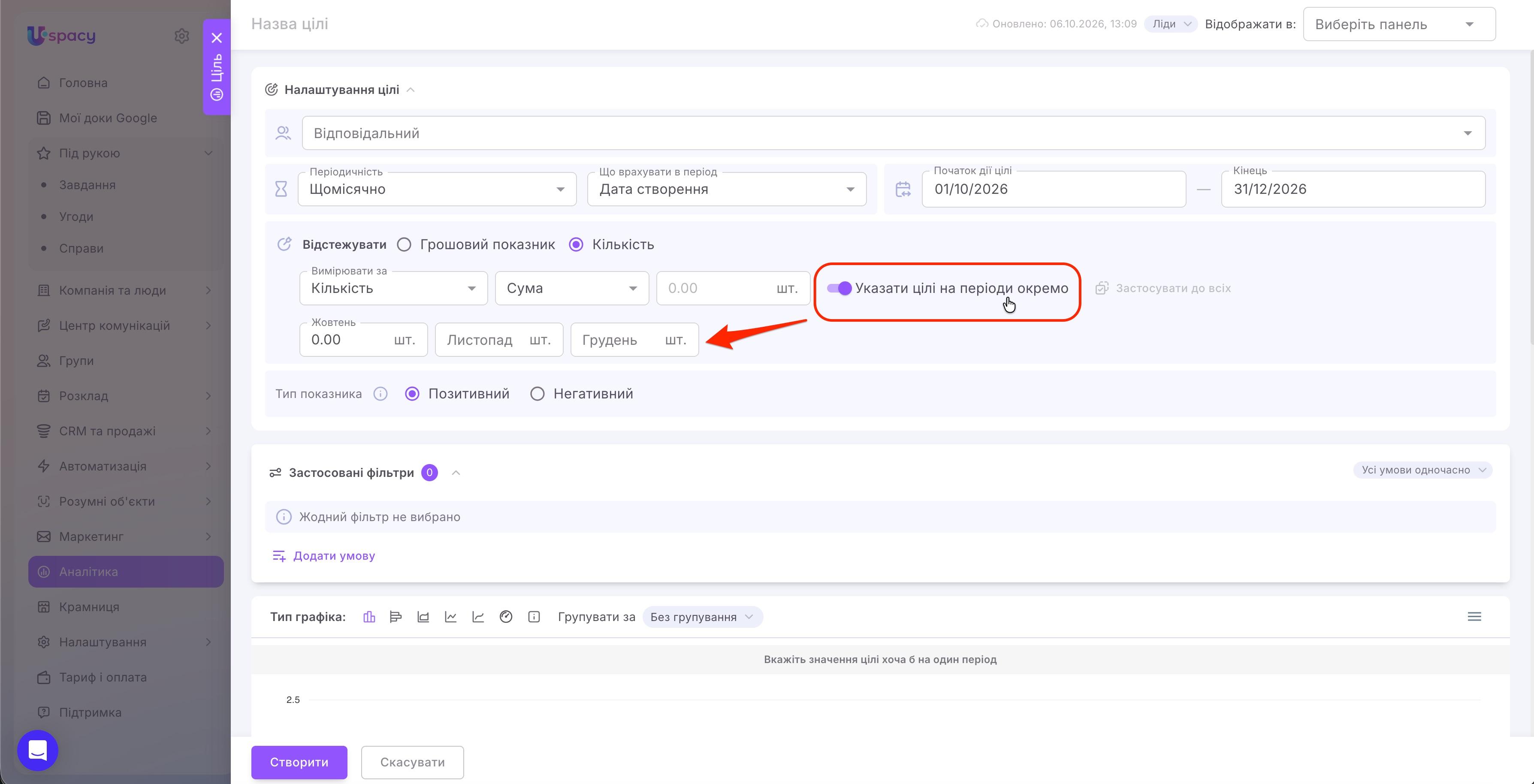
Task: Select the gauge chart type icon
Action: [506, 617]
